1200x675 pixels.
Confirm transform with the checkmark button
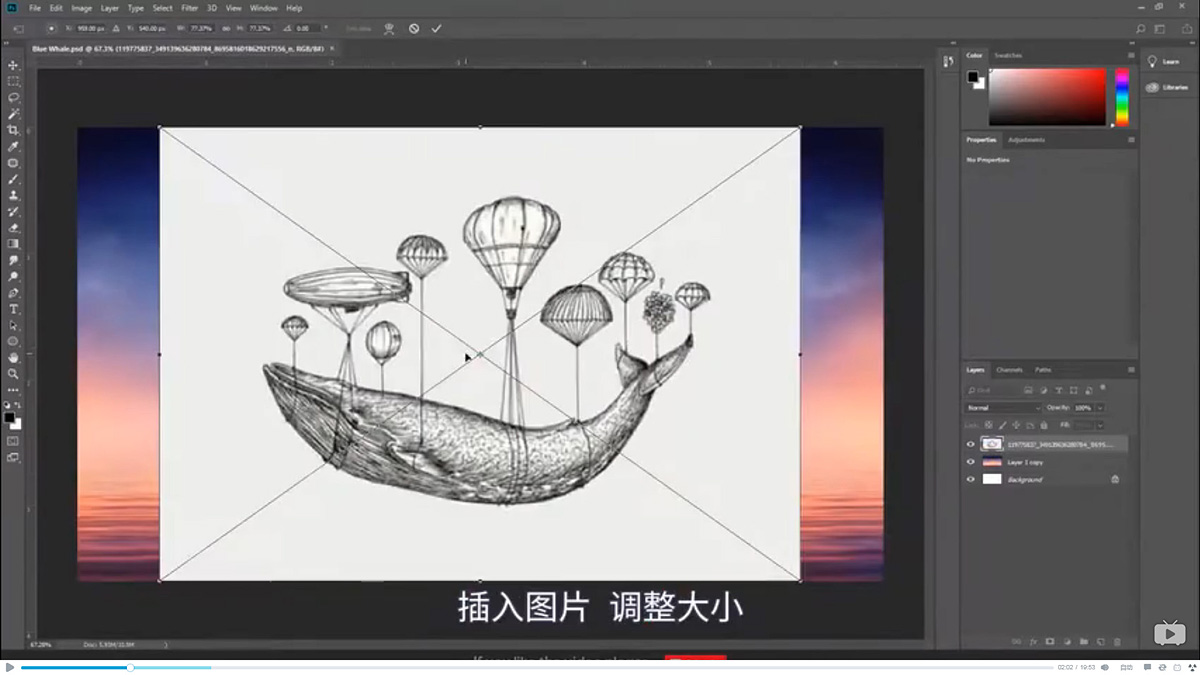[436, 28]
